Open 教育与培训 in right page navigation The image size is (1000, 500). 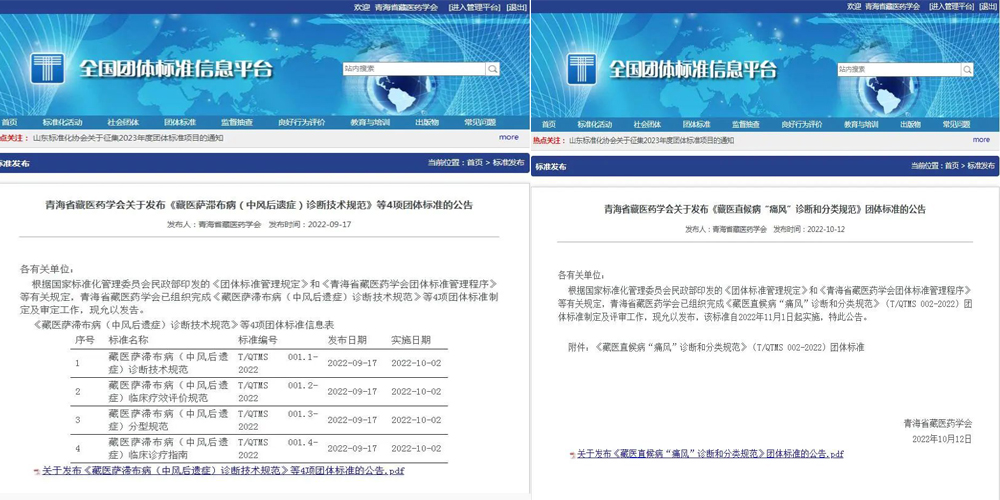click(x=862, y=124)
